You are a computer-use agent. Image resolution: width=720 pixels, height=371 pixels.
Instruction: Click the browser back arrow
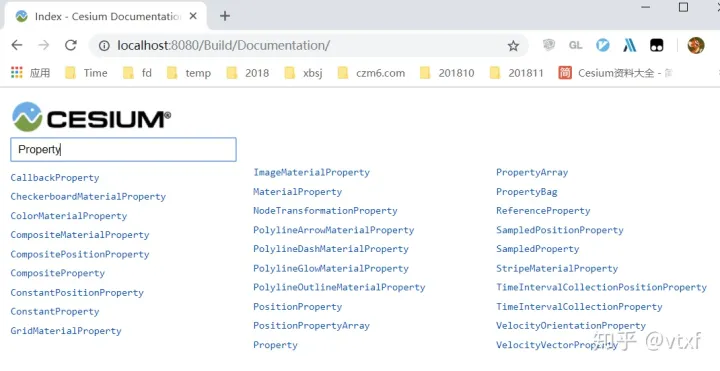[x=17, y=45]
